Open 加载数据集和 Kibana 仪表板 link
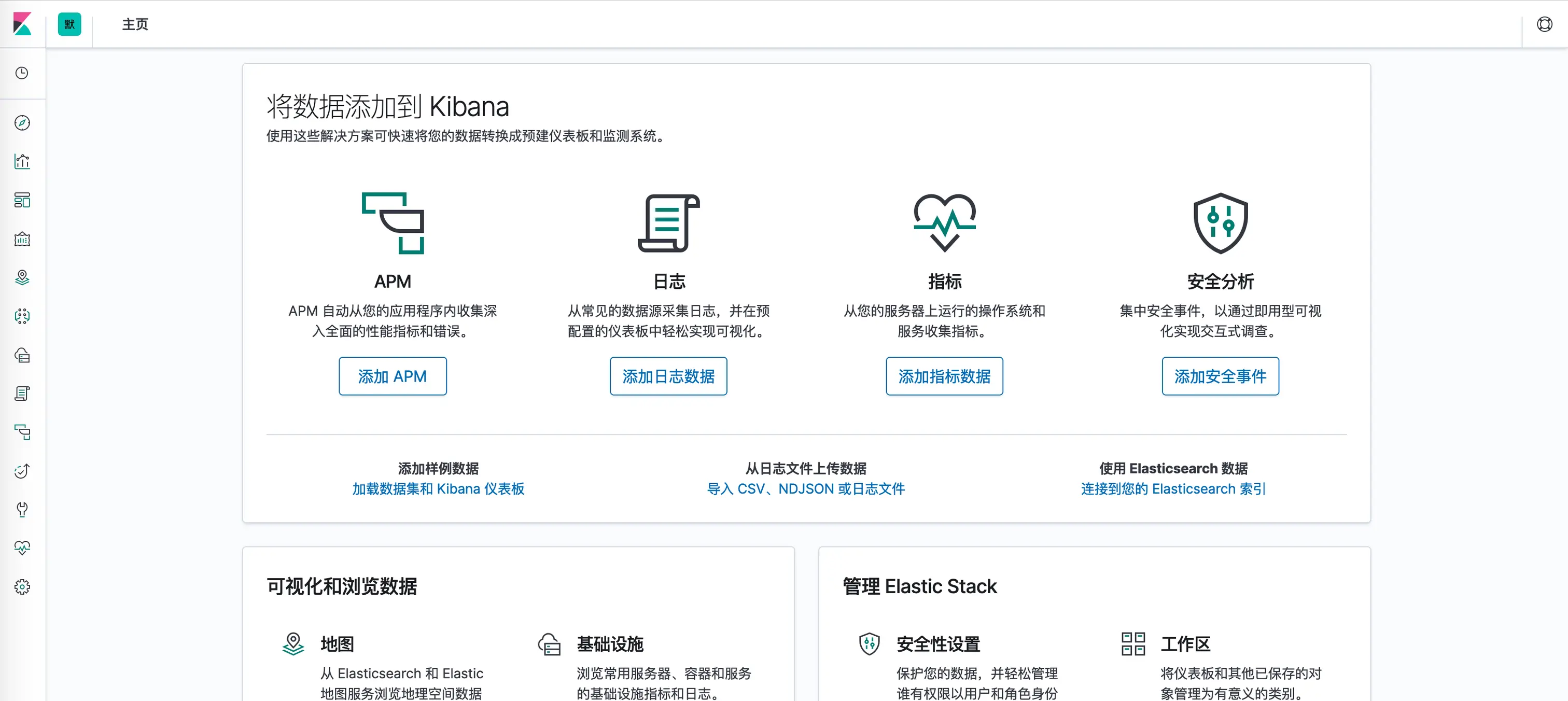The width and height of the screenshot is (1568, 701). click(x=438, y=488)
